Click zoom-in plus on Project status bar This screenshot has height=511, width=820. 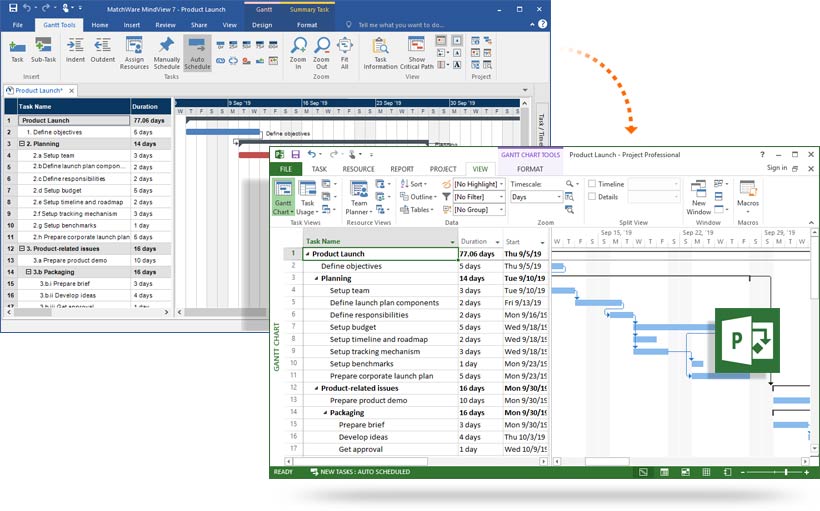806,472
